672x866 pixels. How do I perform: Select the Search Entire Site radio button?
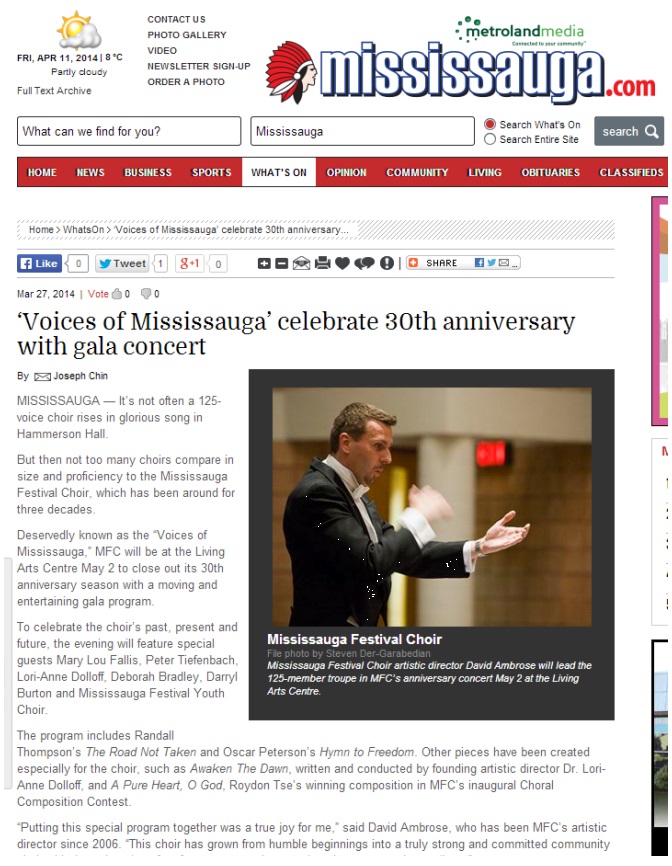pos(489,139)
